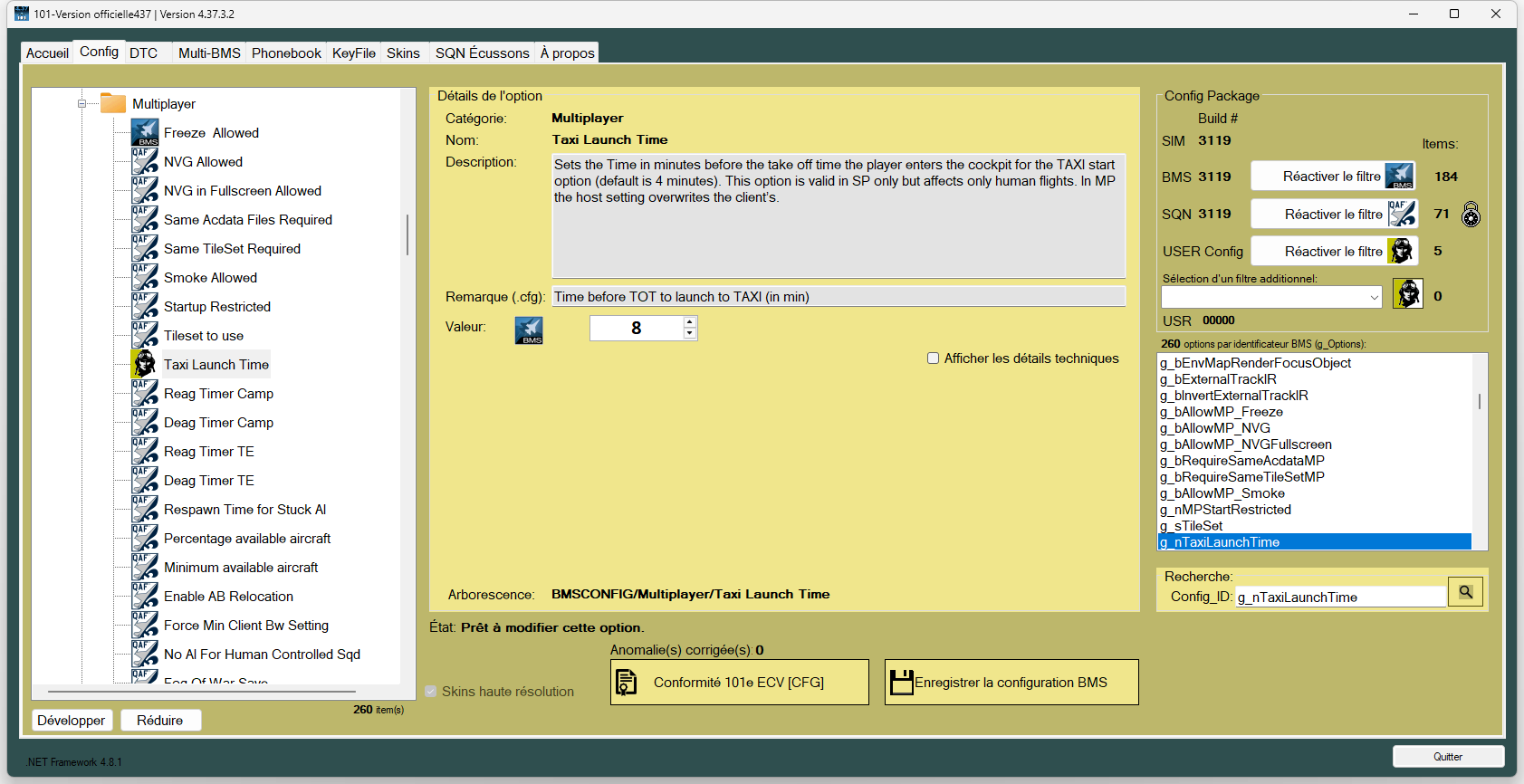Screen dimensions: 1524x784
Task: Click the Développer button
Action: pos(72,721)
